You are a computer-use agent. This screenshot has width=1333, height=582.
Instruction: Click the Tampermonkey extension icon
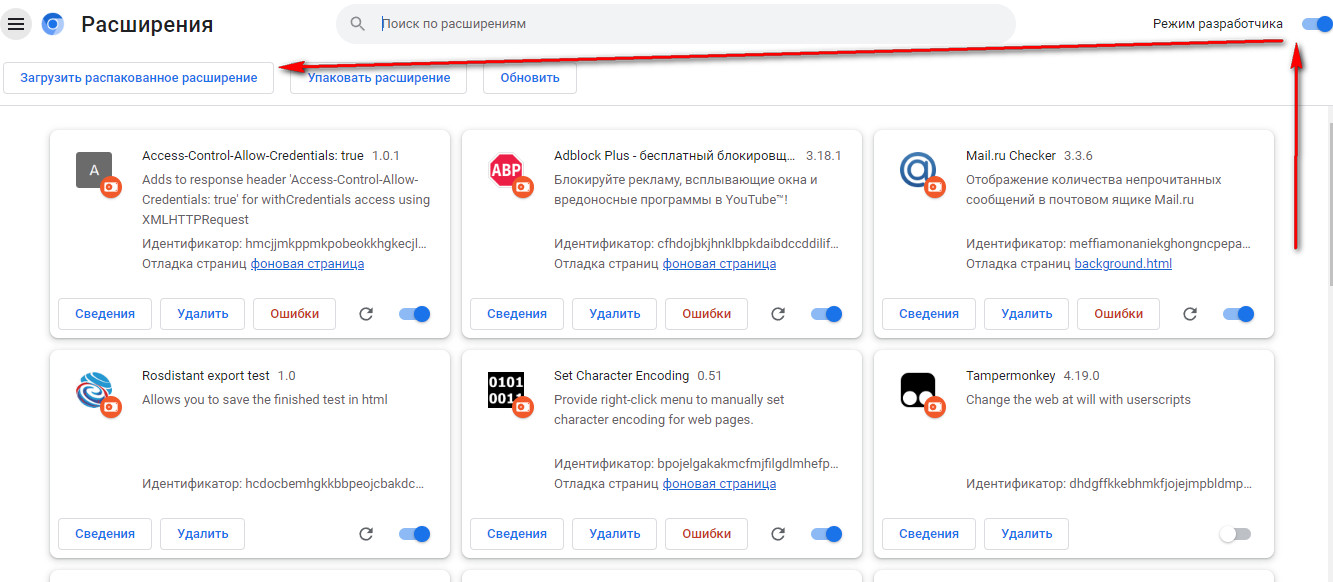(918, 390)
